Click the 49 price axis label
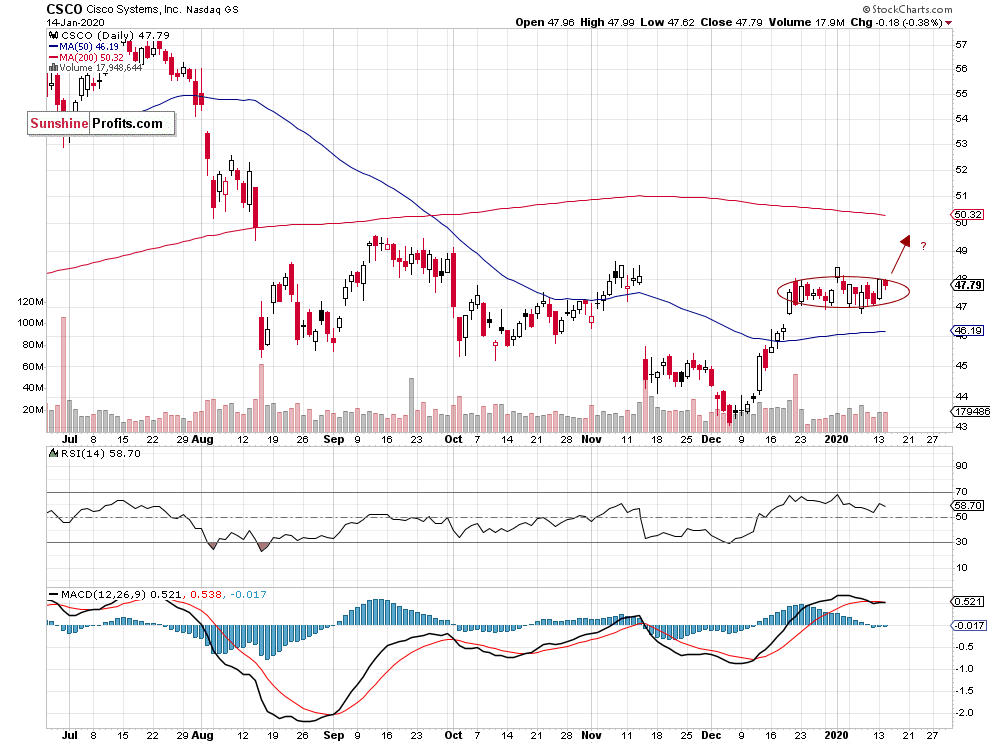 pos(961,251)
